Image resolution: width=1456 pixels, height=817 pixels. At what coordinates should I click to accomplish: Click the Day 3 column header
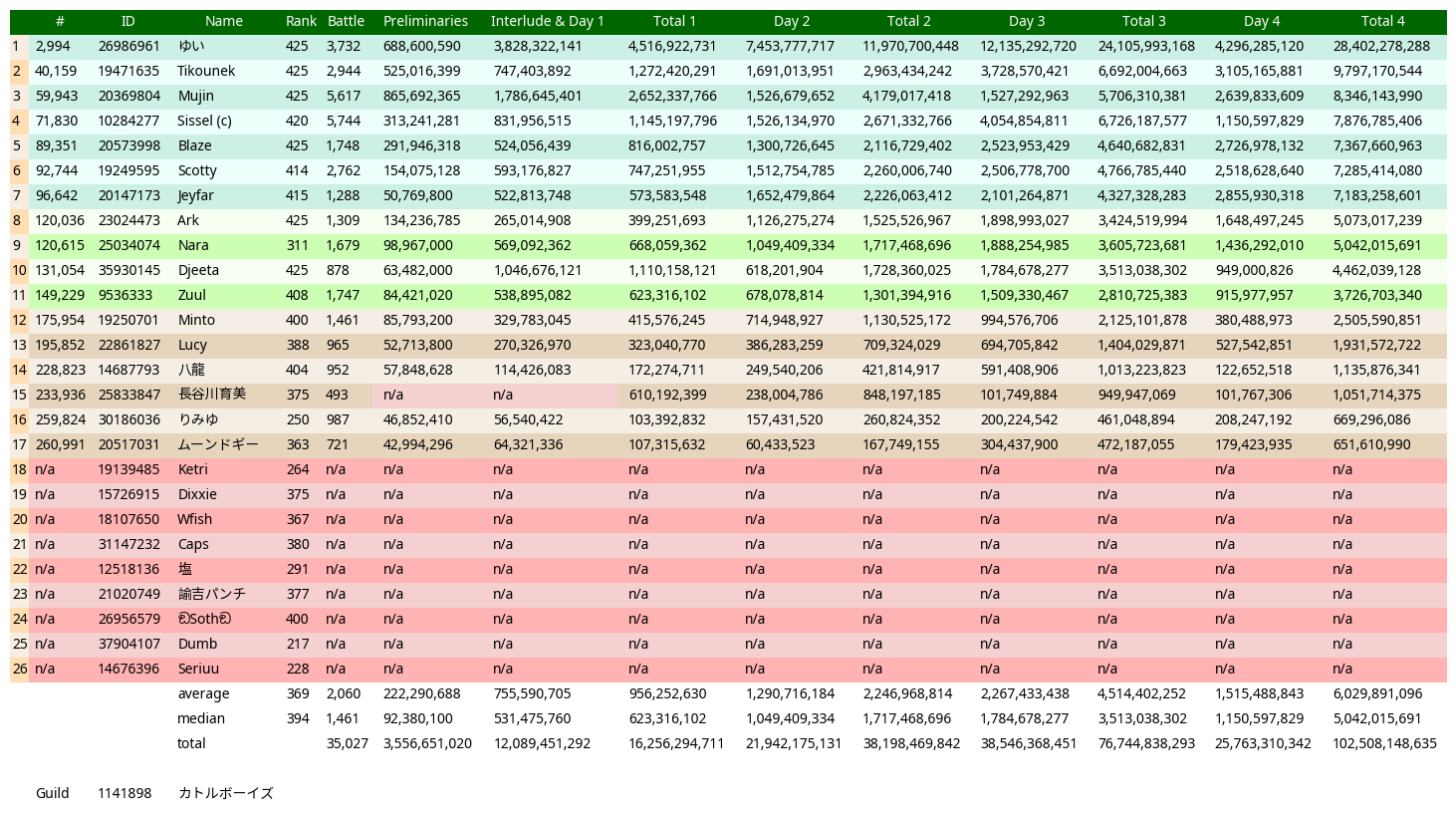point(1027,21)
